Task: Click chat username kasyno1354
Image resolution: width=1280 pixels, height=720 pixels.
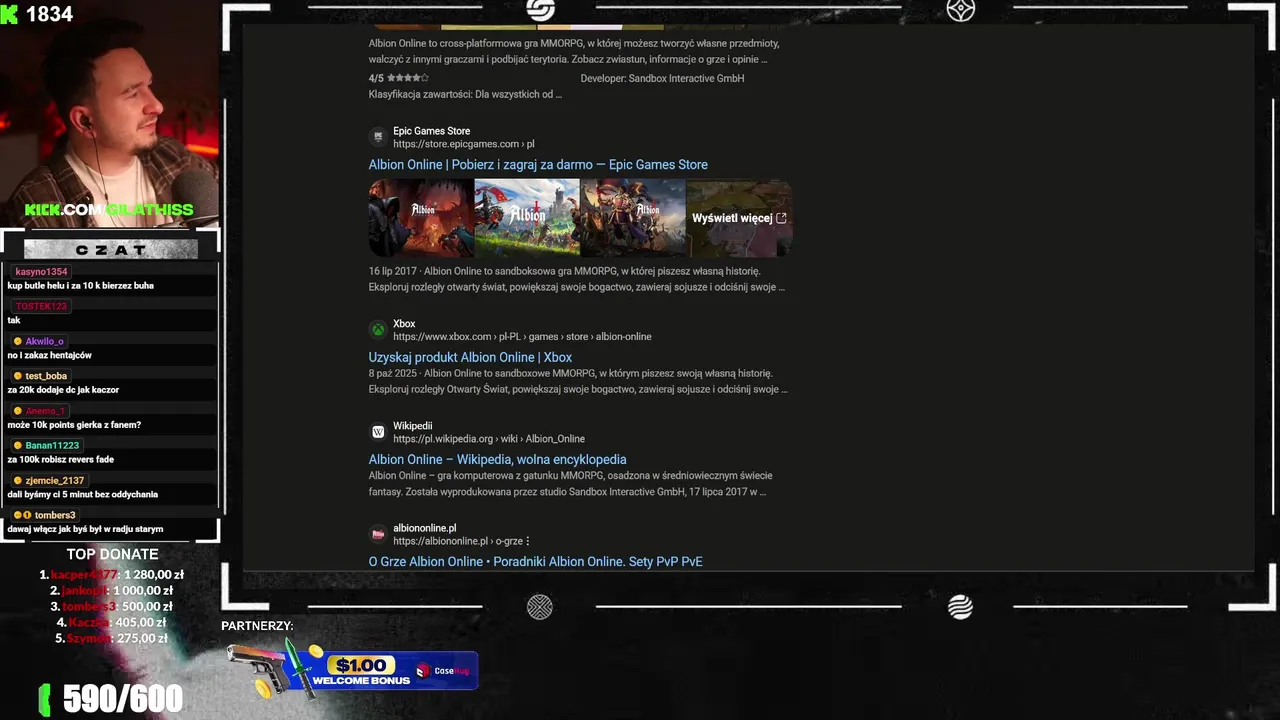Action: [x=41, y=272]
